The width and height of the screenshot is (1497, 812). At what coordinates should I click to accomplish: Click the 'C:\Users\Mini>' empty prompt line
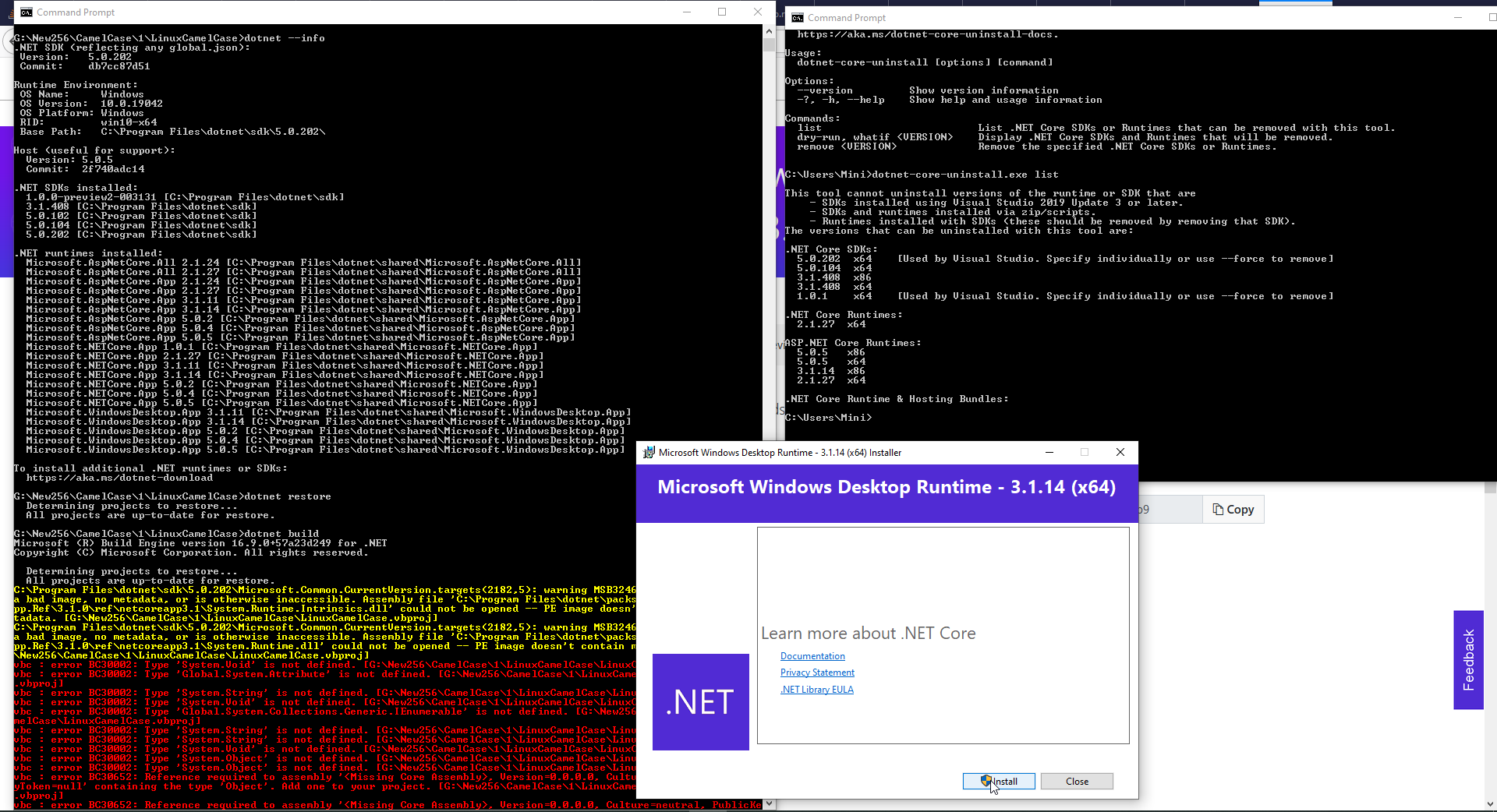828,418
